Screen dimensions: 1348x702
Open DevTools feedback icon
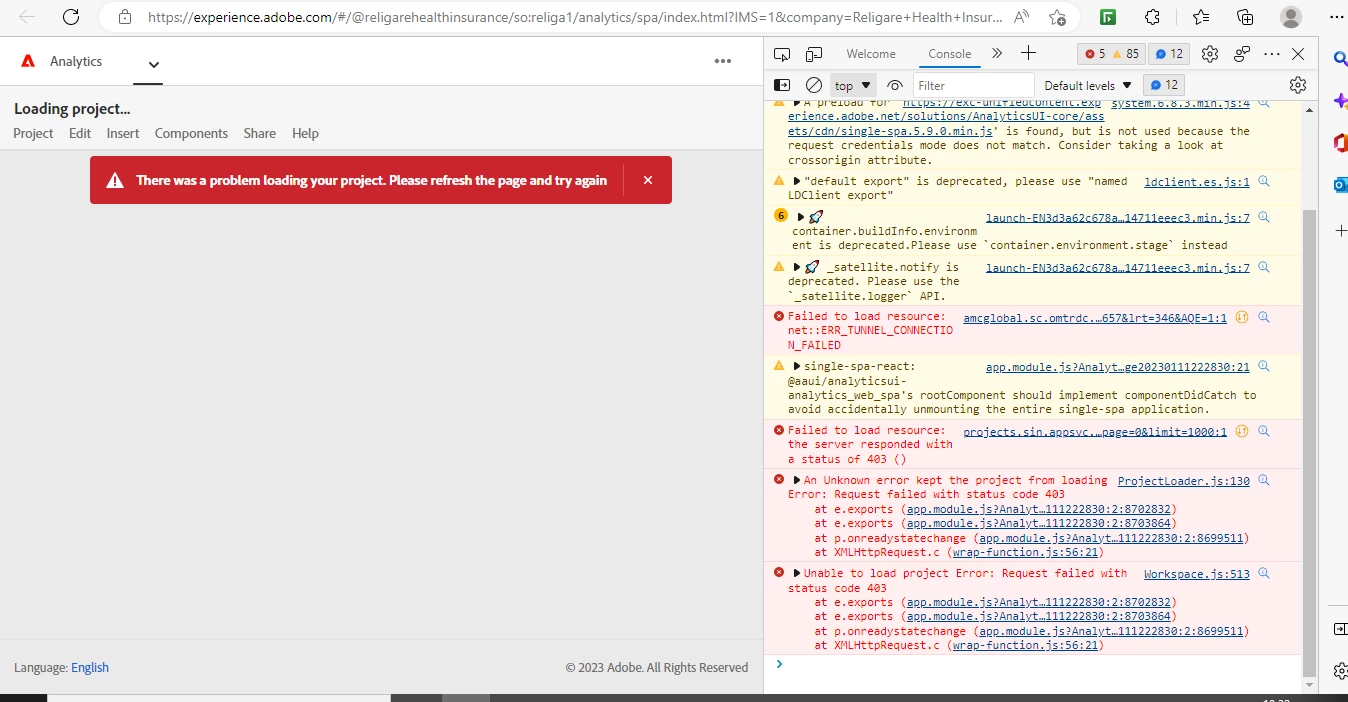tap(1242, 54)
